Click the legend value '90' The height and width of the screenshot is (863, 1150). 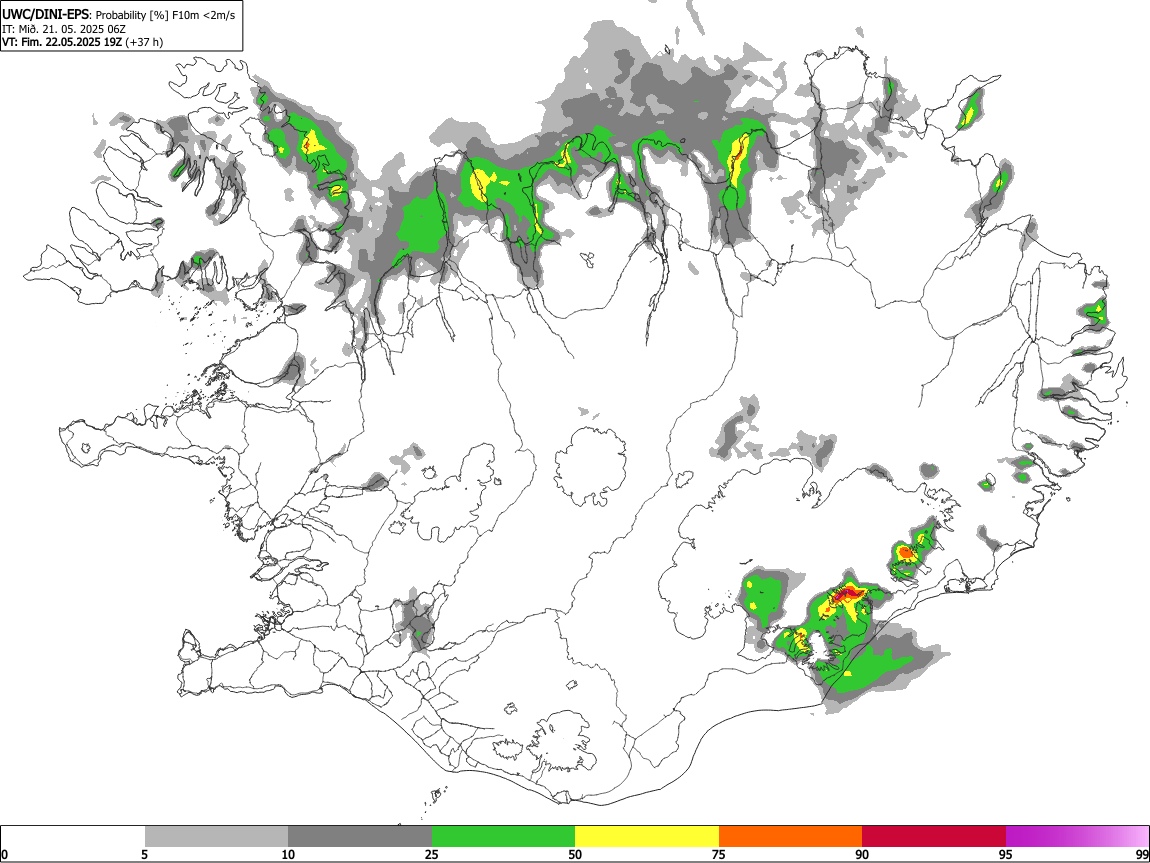pyautogui.click(x=862, y=854)
